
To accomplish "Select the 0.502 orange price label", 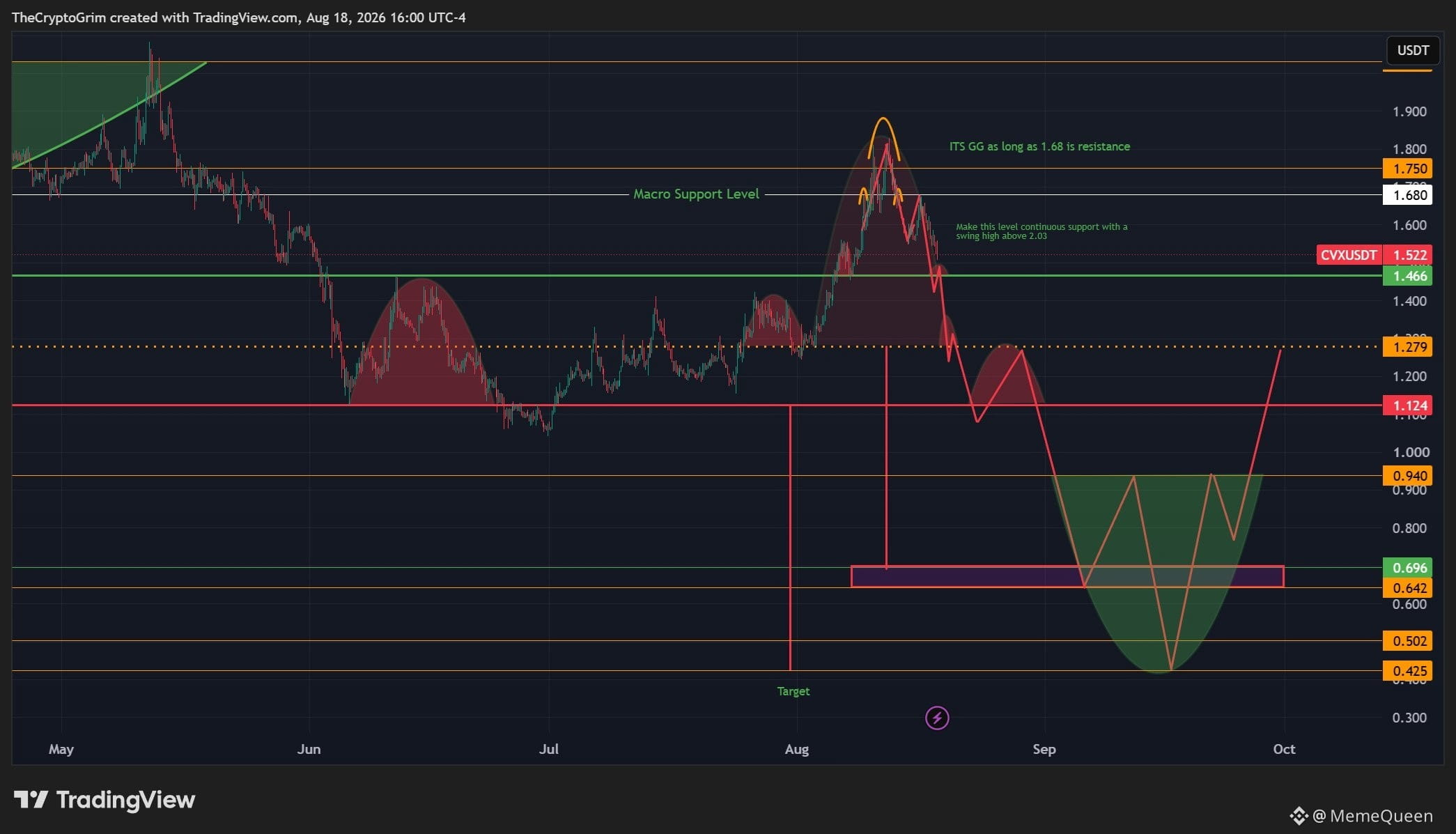I will point(1408,641).
